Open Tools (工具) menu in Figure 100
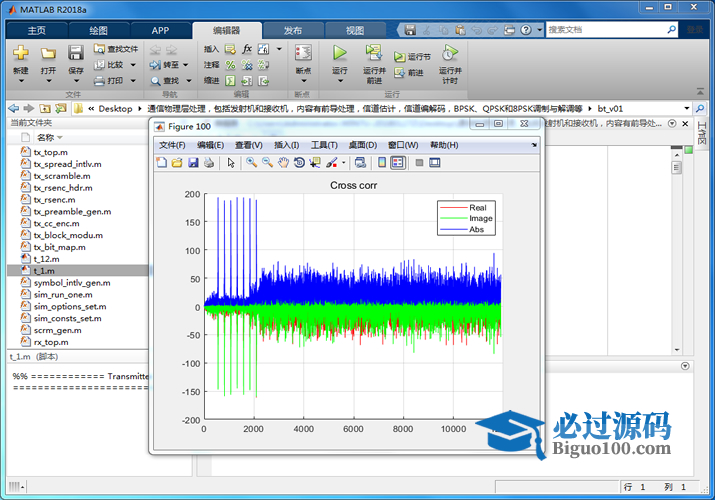 [324, 145]
